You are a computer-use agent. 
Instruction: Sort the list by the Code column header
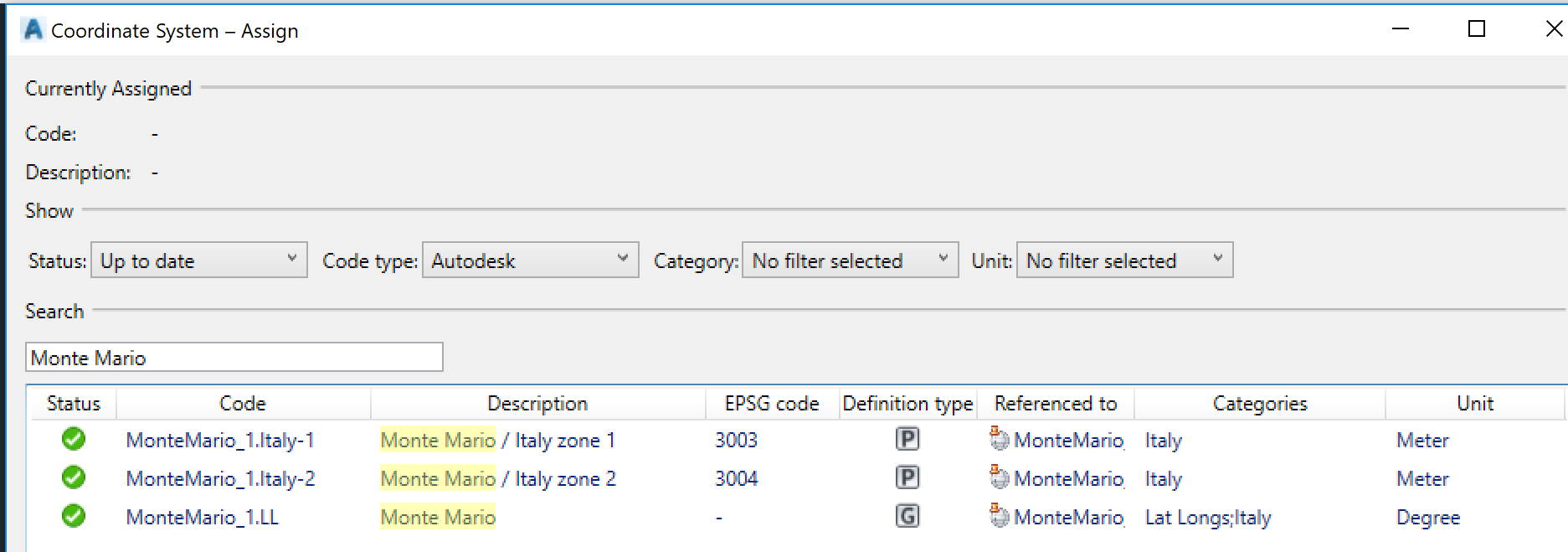(243, 404)
